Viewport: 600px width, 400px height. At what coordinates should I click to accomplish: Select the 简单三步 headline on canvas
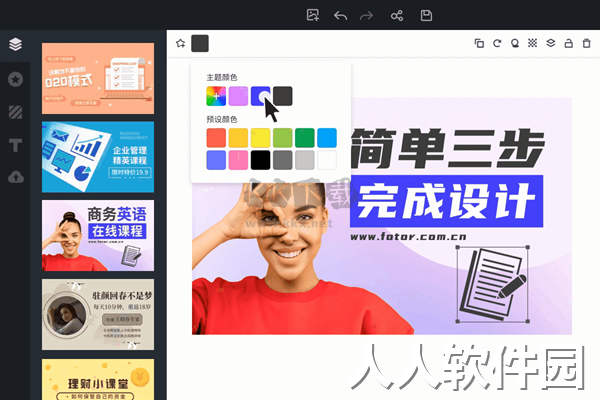(447, 149)
